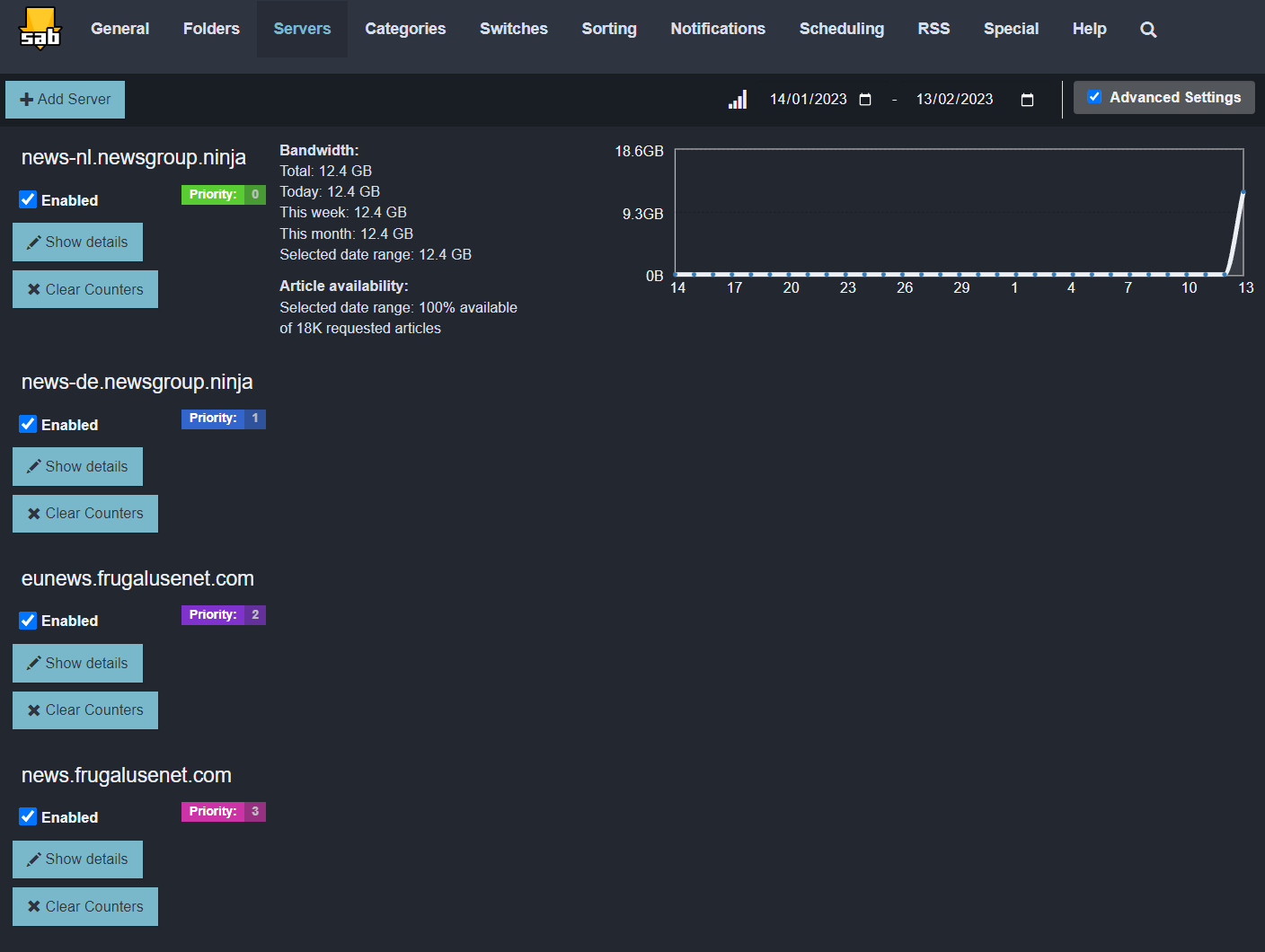
Task: Clear Counters for news-nl.newsgroup.ninja
Action: 85,289
